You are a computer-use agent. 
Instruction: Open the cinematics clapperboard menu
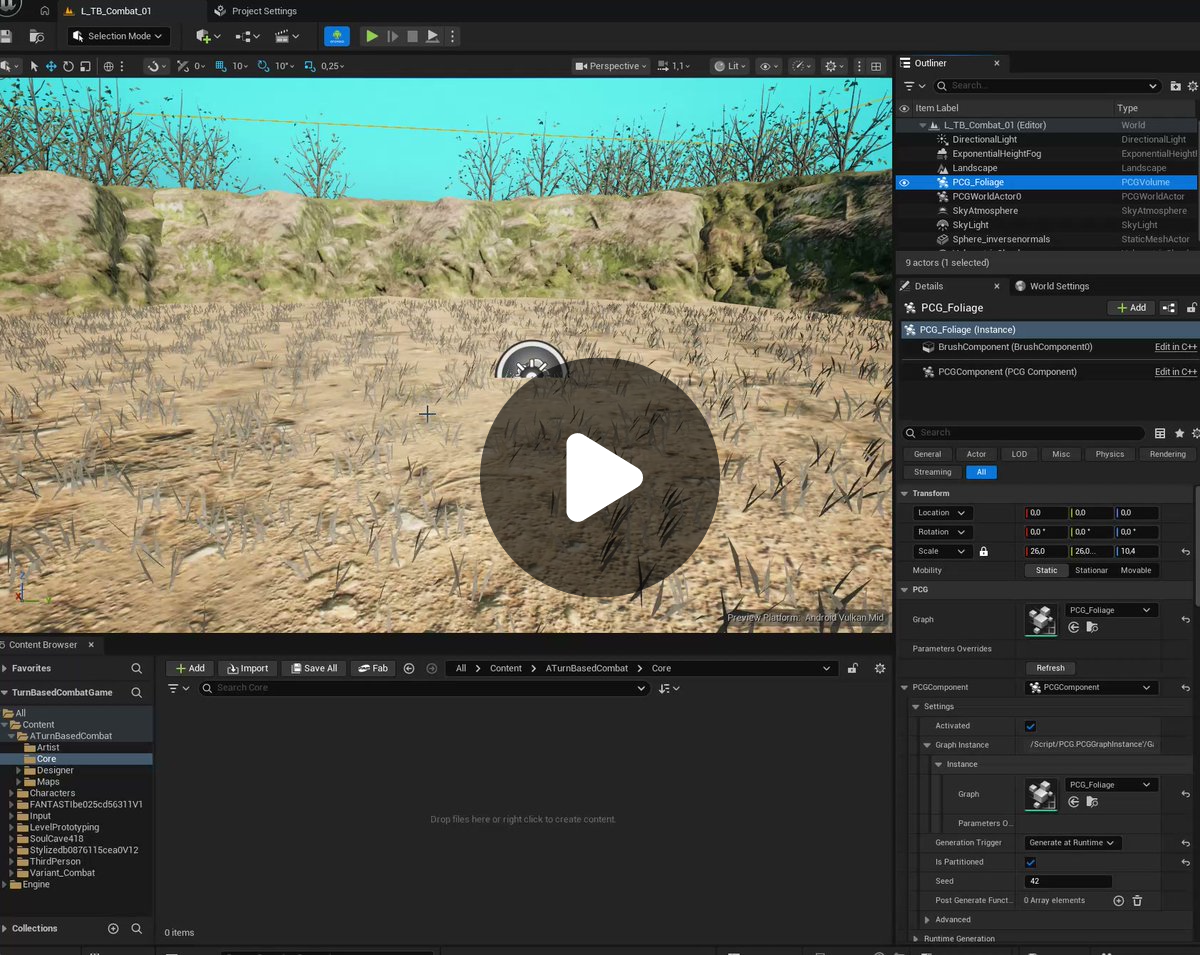coord(287,36)
